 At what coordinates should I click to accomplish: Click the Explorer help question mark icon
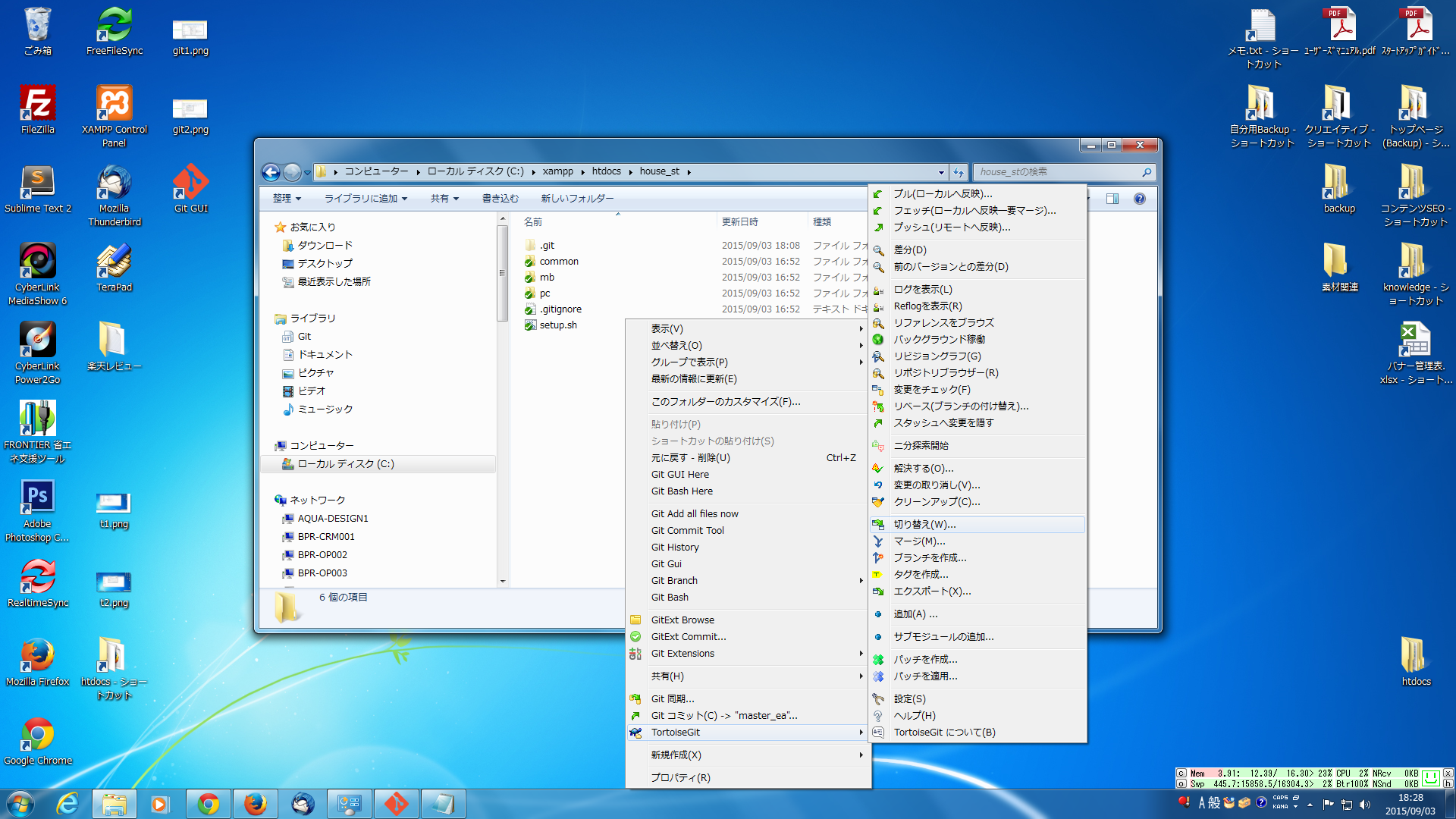[1139, 199]
